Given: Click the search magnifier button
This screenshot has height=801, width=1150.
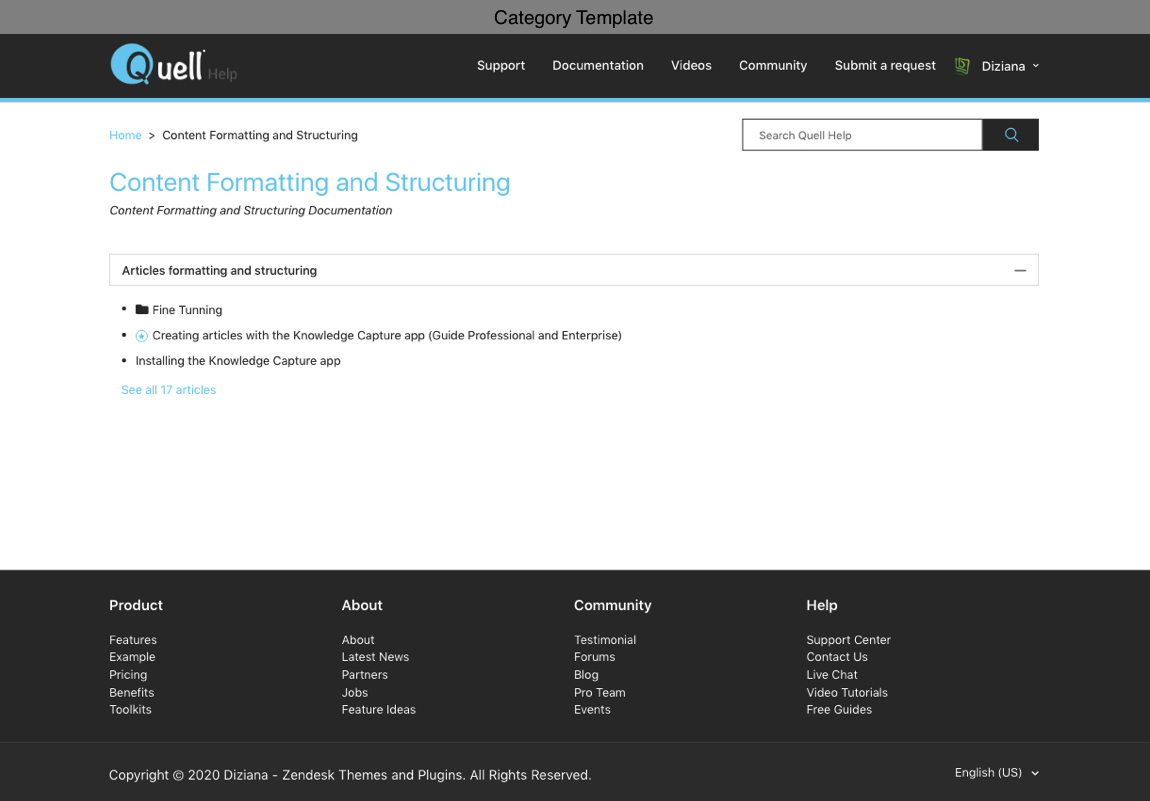Looking at the screenshot, I should [x=1010, y=135].
